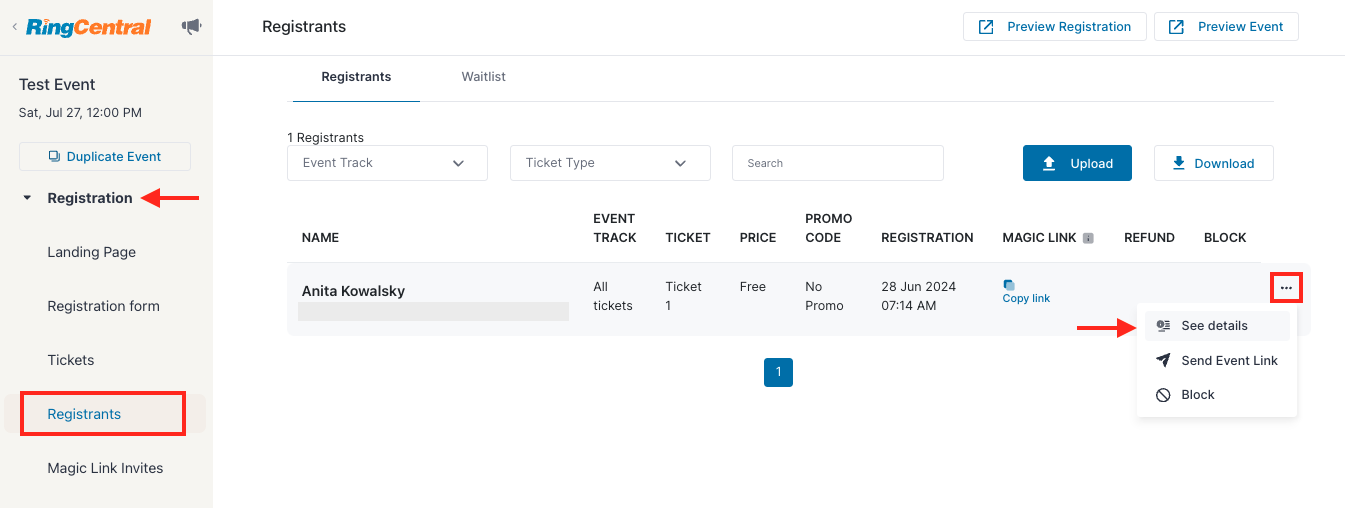Click the copy link icon for Anita

1009,285
